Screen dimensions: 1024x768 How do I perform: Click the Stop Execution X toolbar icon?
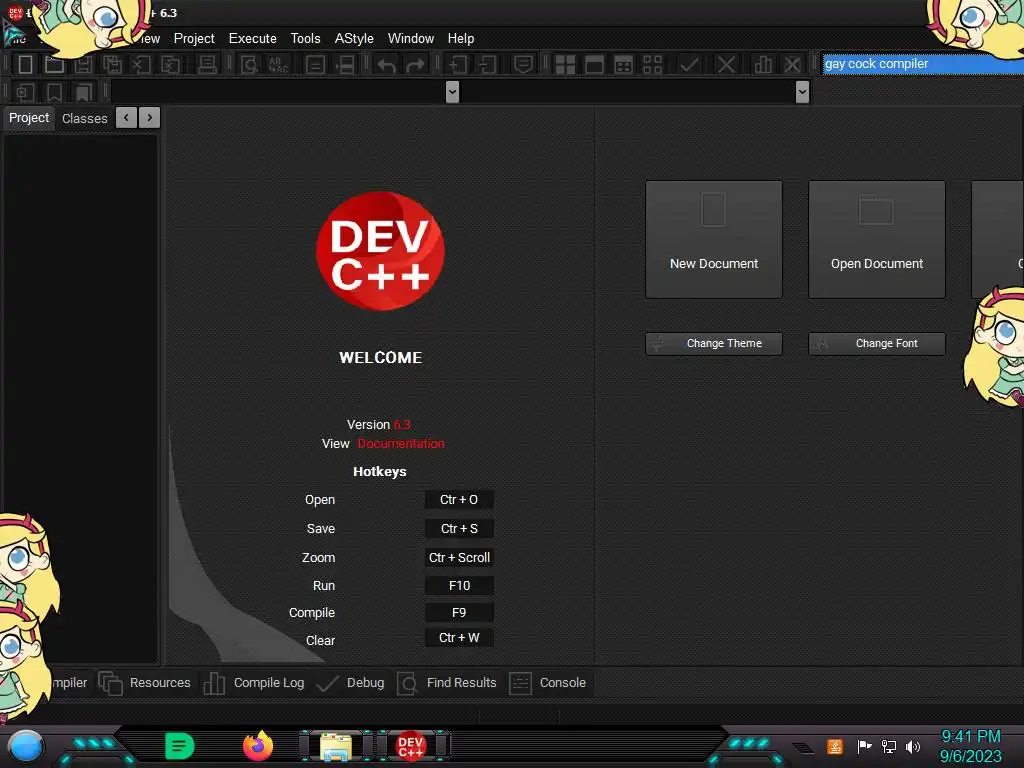(x=726, y=64)
